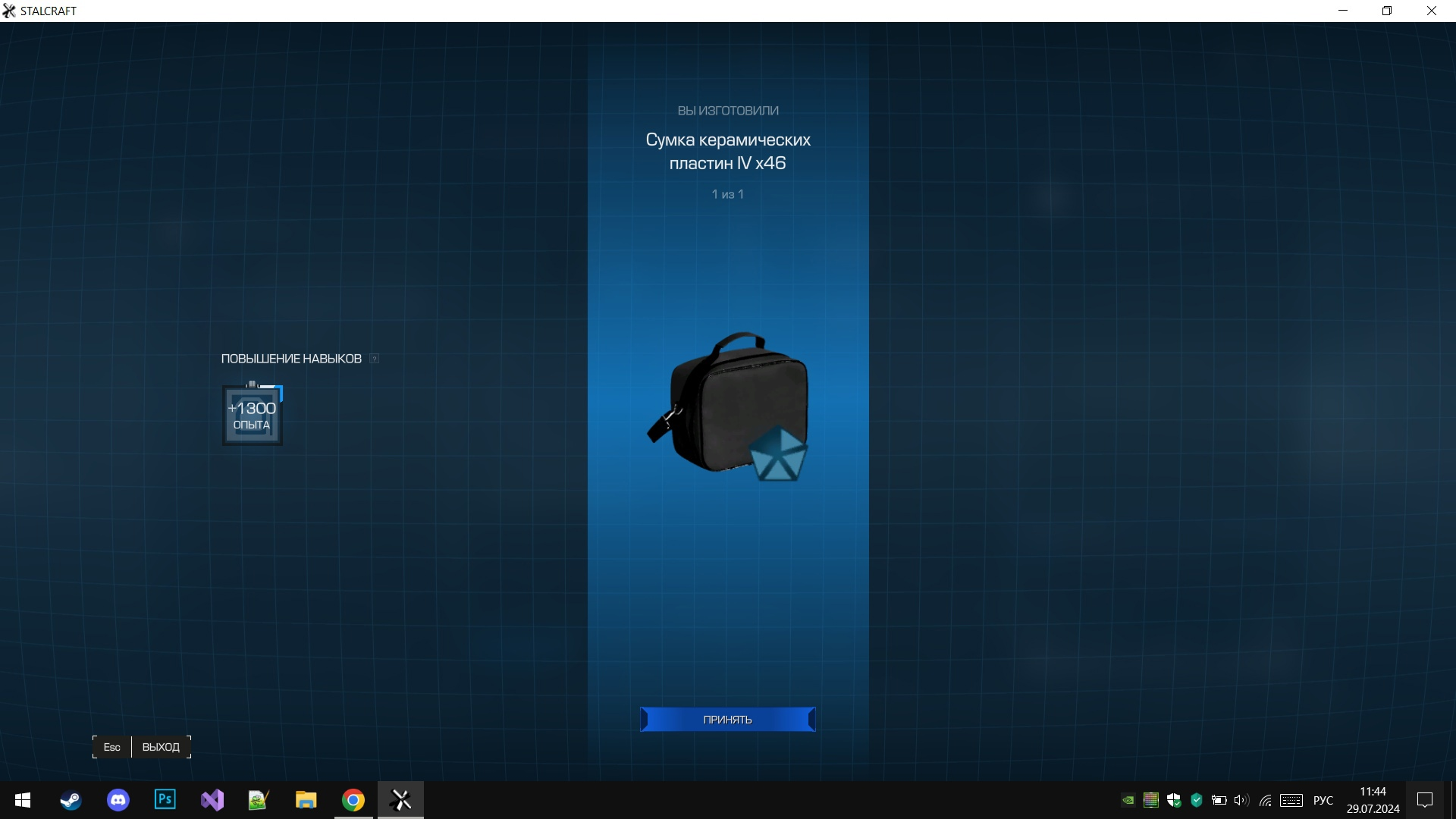Open the Windows Security tray icon

pyautogui.click(x=1174, y=800)
